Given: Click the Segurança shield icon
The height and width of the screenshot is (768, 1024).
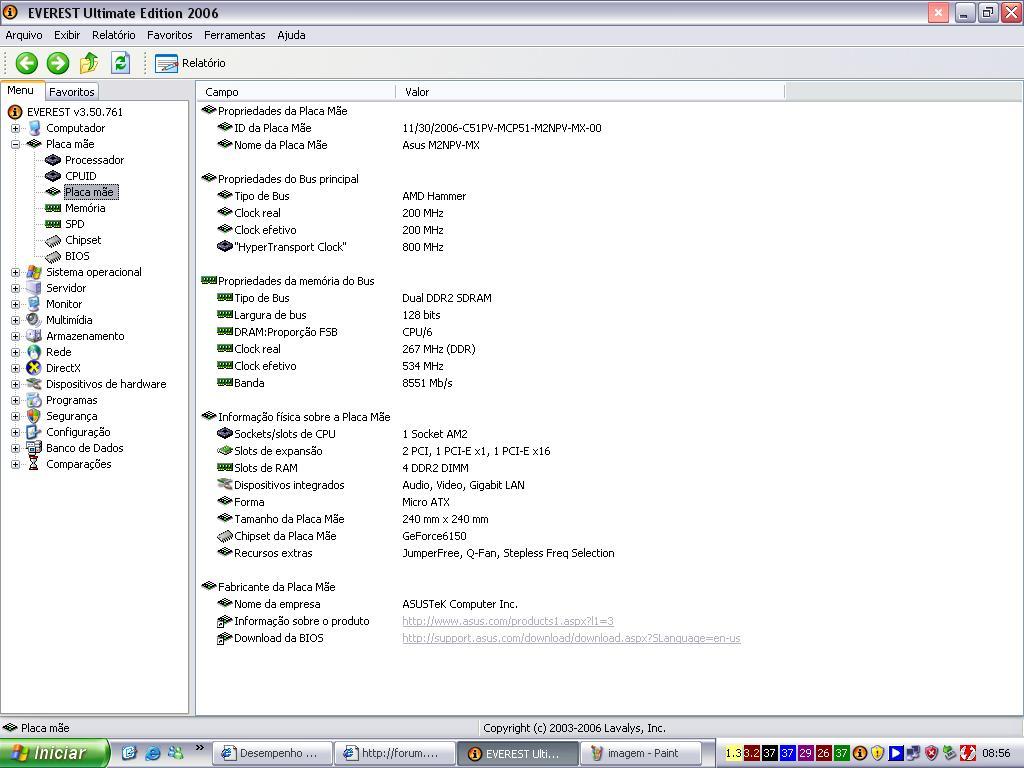Looking at the screenshot, I should [x=34, y=416].
